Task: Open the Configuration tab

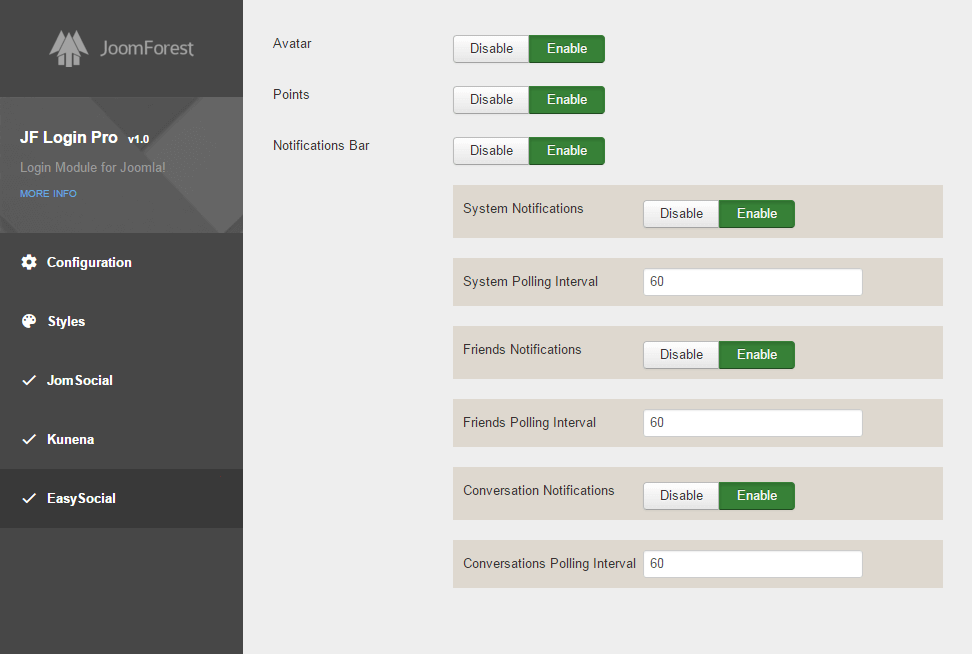Action: [89, 262]
